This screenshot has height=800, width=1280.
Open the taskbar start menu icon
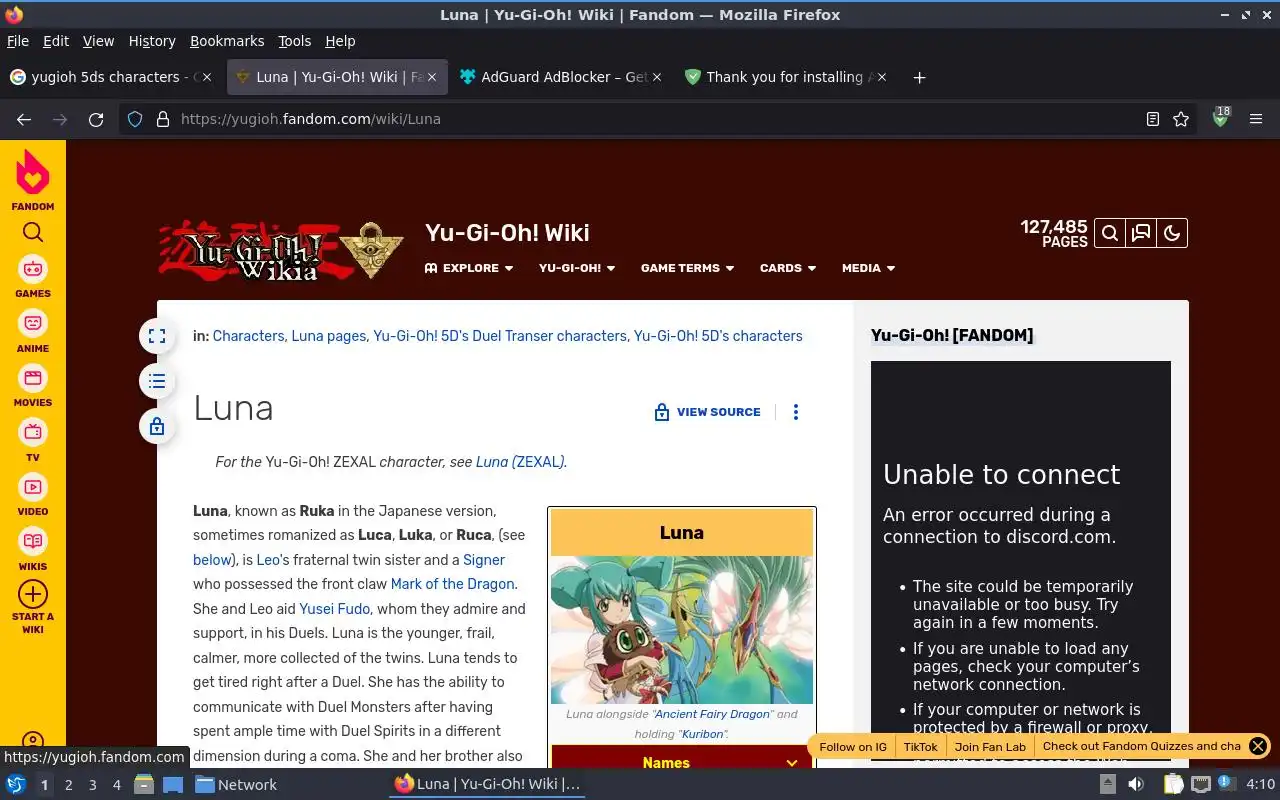tap(15, 784)
